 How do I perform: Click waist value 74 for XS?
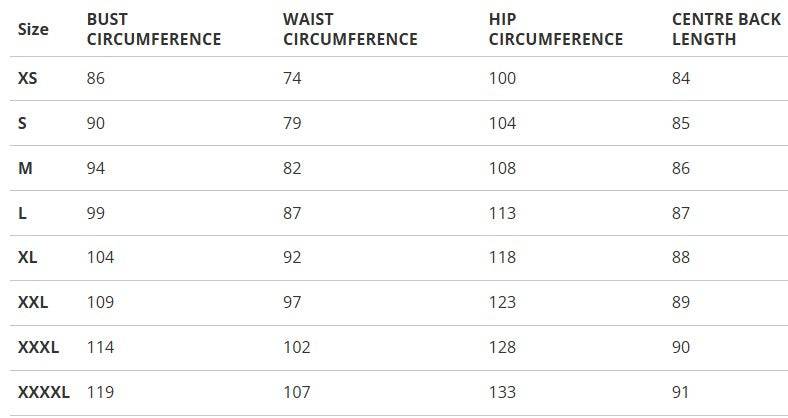292,78
